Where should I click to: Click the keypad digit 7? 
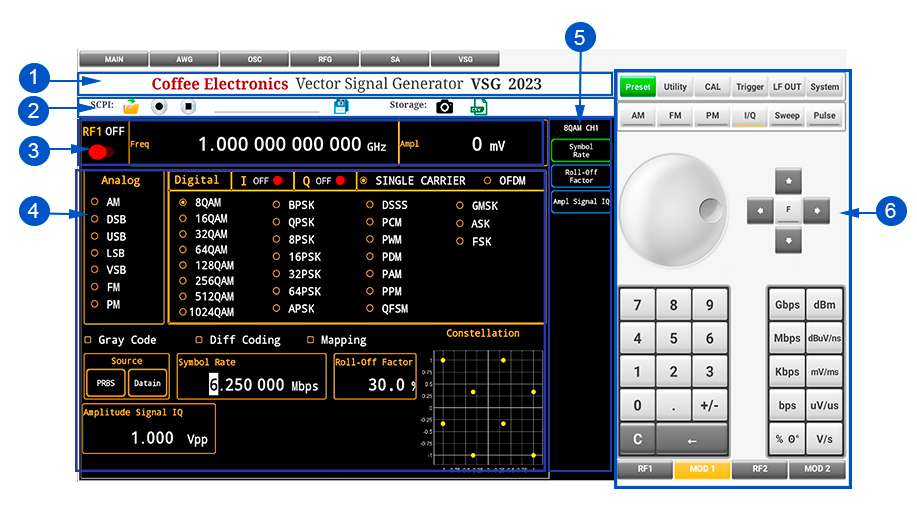click(637, 305)
